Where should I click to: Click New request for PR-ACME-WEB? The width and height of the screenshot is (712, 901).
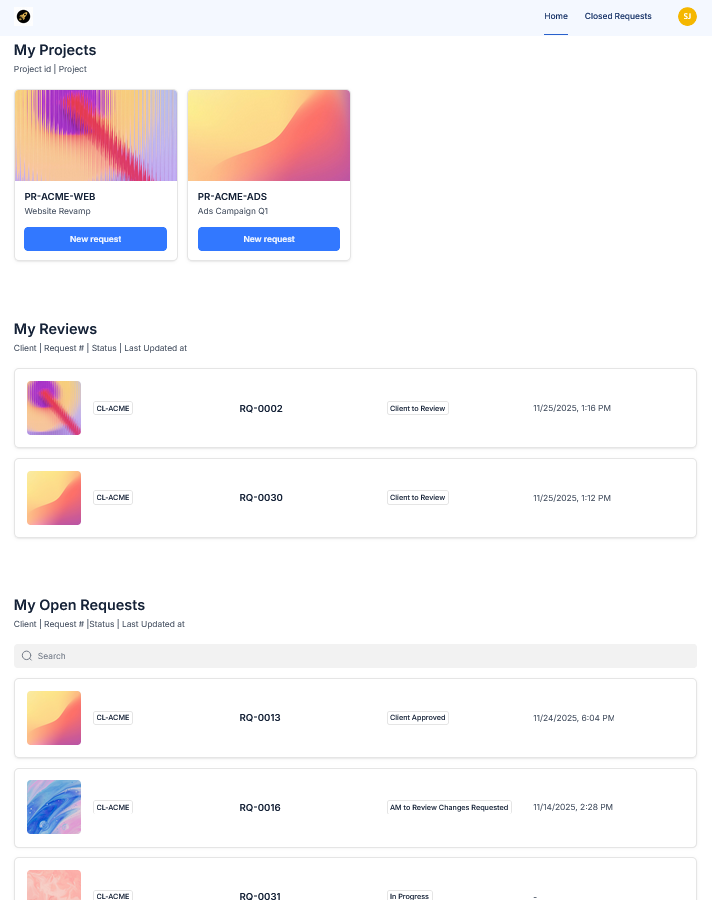coord(95,239)
